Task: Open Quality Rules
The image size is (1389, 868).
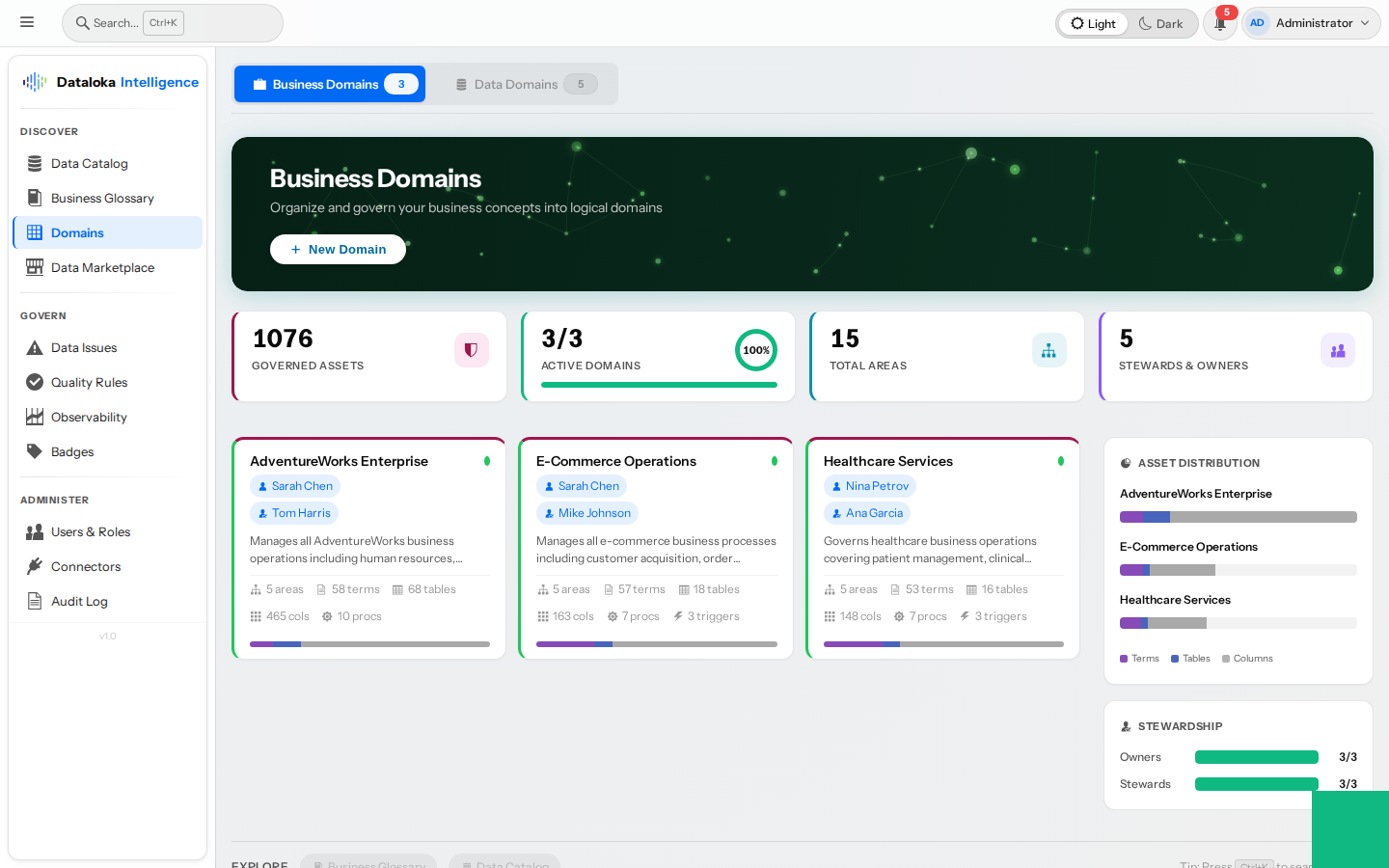Action: point(88,382)
